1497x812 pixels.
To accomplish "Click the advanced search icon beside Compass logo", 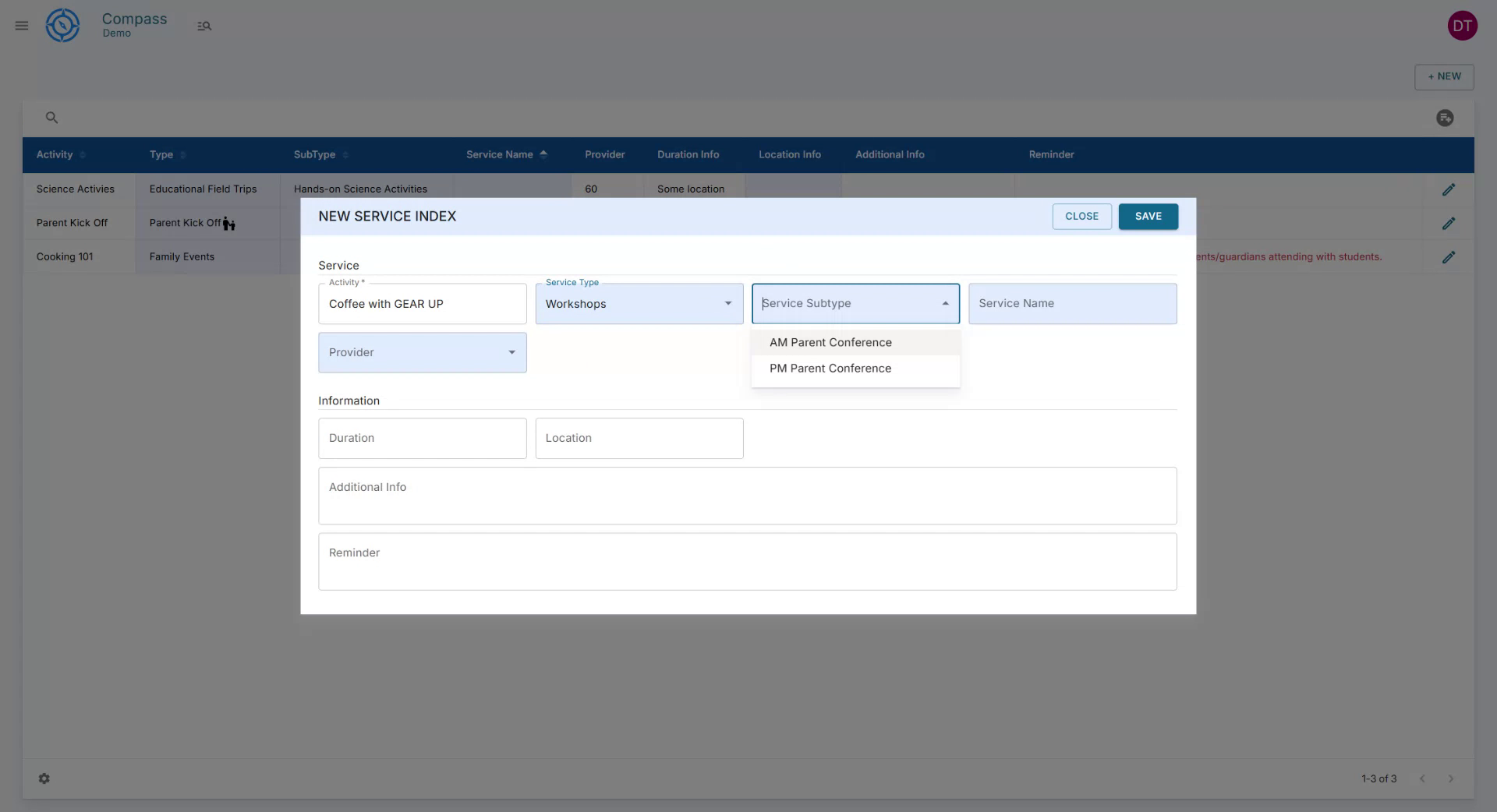I will [204, 26].
